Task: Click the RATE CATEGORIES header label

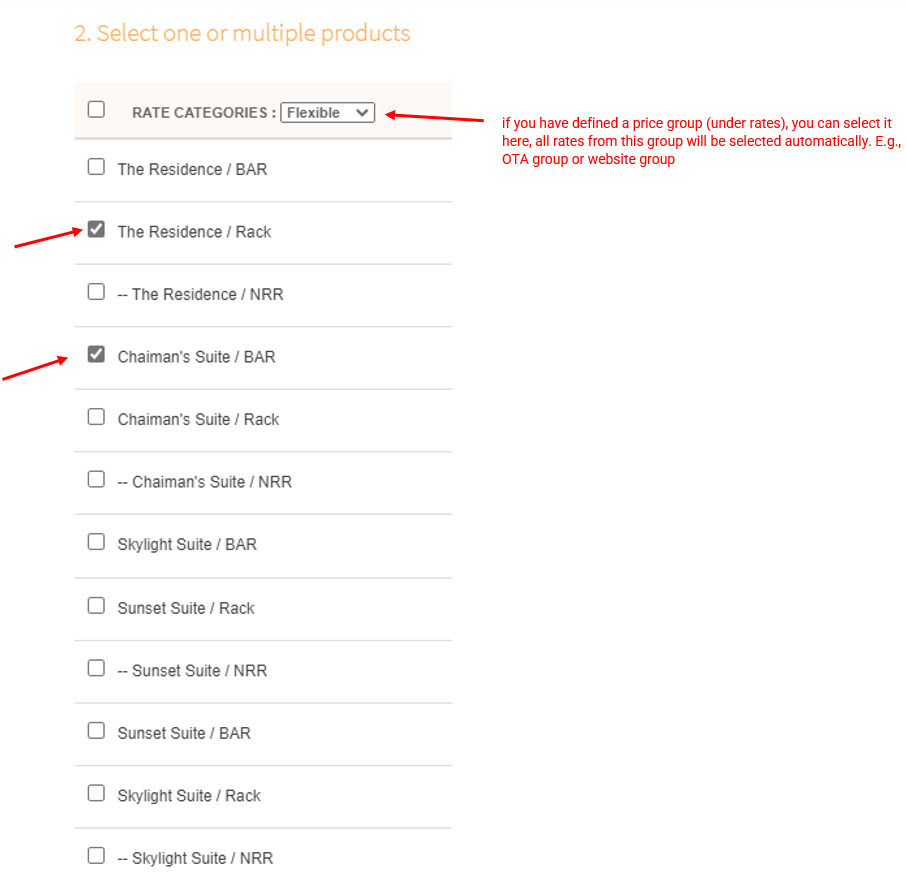Action: (x=204, y=113)
